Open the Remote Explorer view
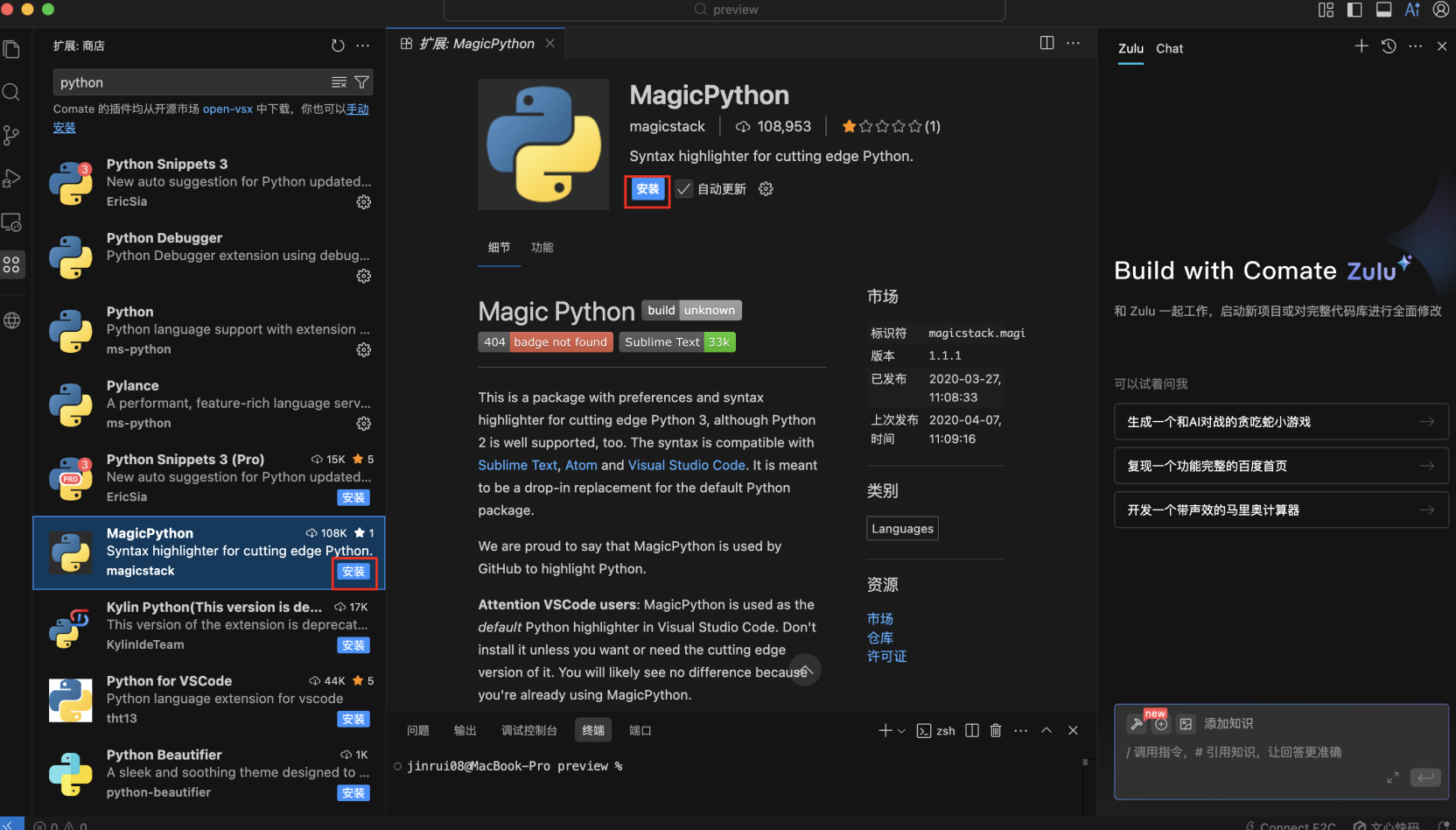 click(11, 222)
